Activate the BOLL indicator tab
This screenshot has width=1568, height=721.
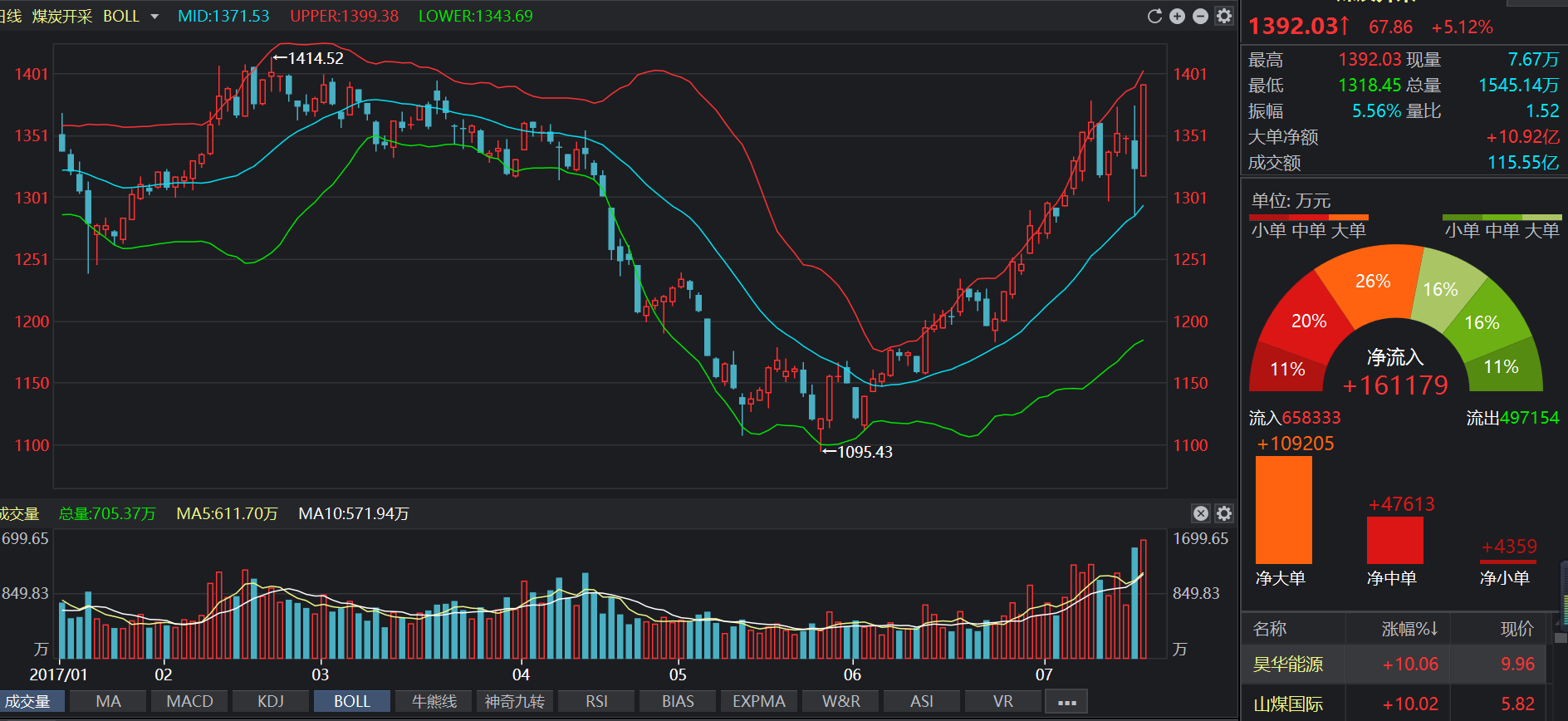(x=352, y=702)
